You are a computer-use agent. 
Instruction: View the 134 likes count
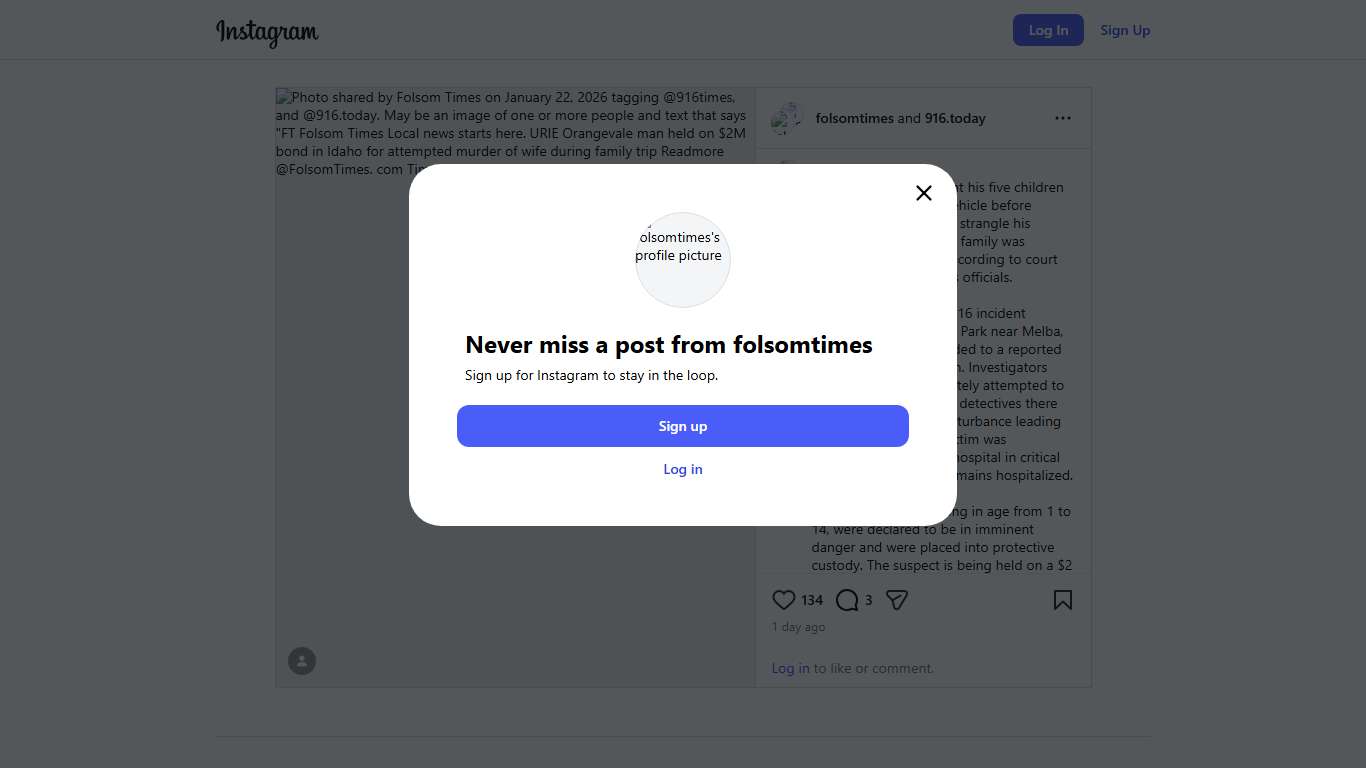coord(812,600)
